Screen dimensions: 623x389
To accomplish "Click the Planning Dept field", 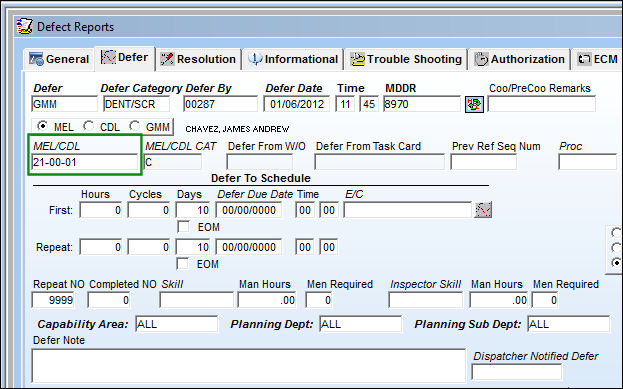I will pyautogui.click(x=360, y=324).
